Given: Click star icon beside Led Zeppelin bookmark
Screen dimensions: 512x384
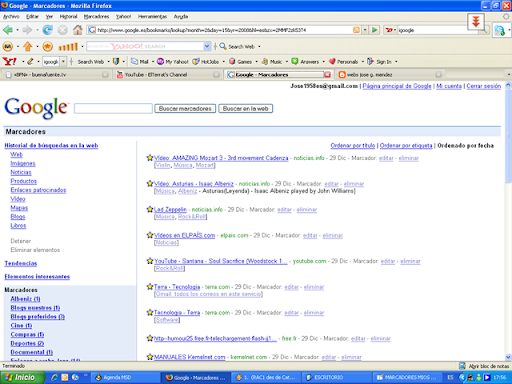Looking at the screenshot, I should click(x=150, y=209).
